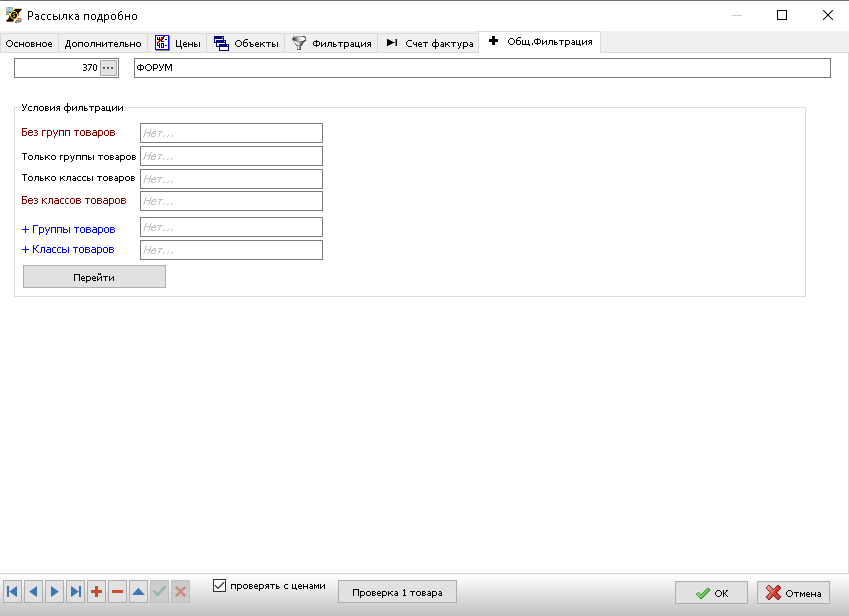Click the "ФОРУМ" name input field
The width and height of the screenshot is (849, 616).
[481, 67]
